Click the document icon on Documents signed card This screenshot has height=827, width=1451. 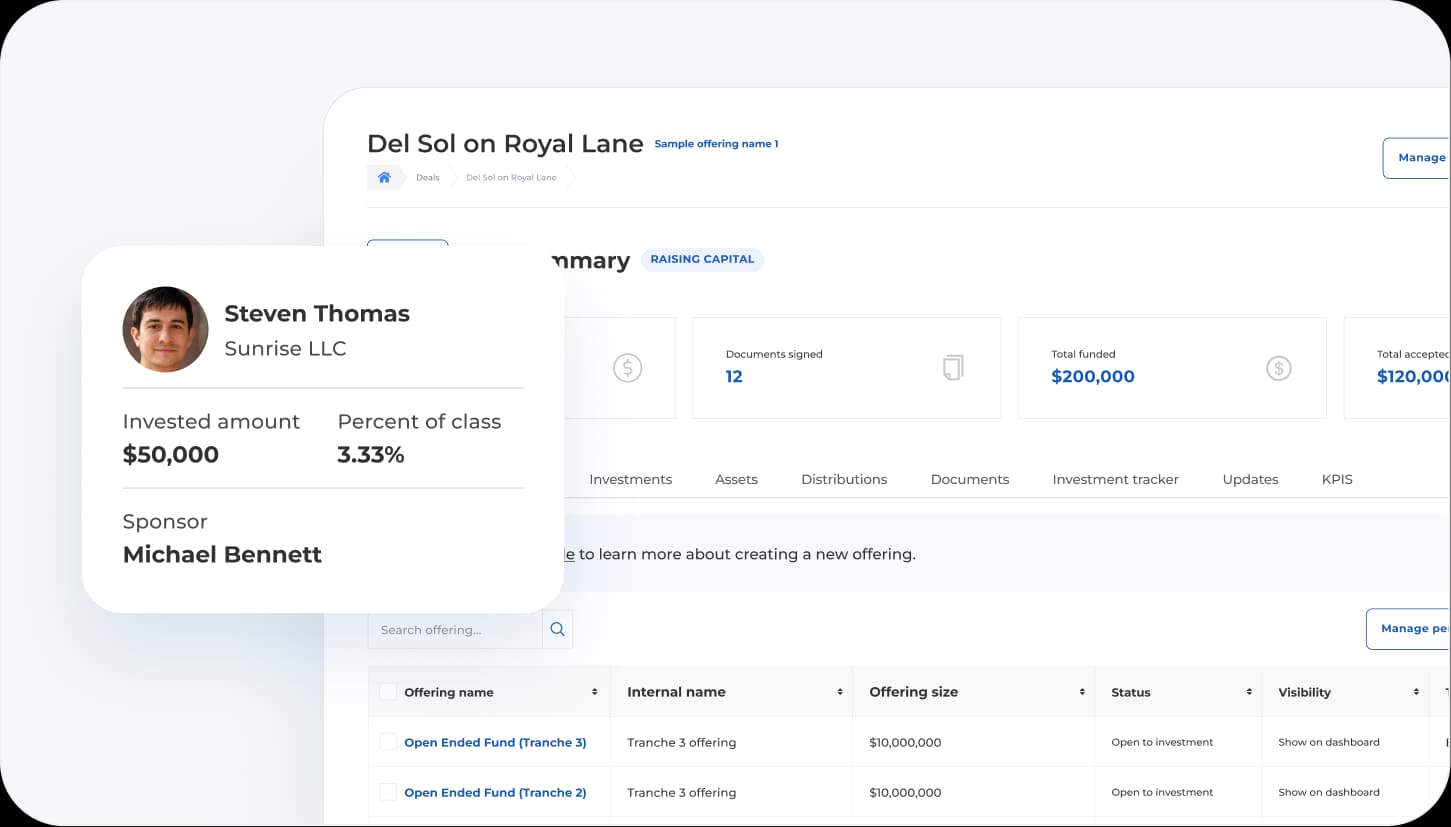(x=952, y=368)
